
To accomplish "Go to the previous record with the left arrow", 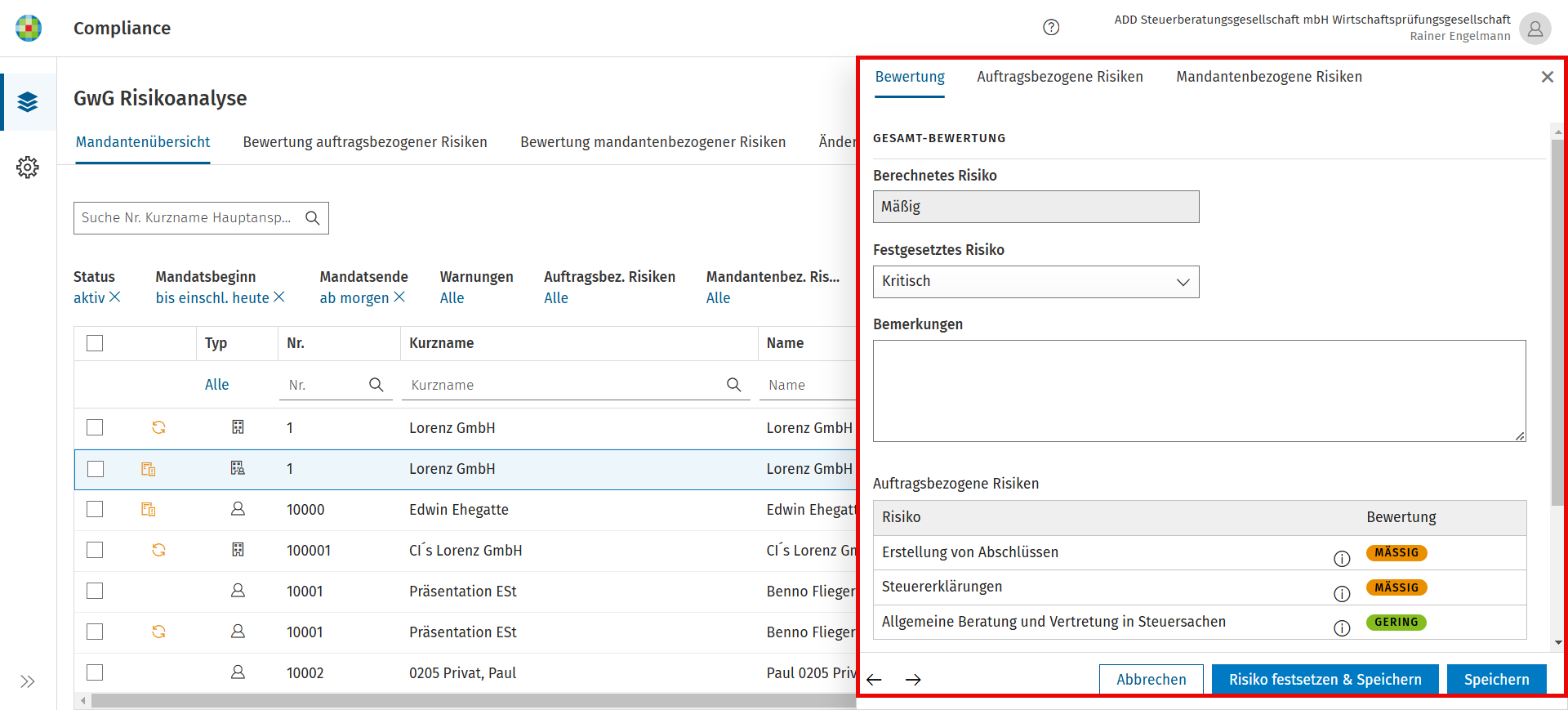I will pos(874,680).
